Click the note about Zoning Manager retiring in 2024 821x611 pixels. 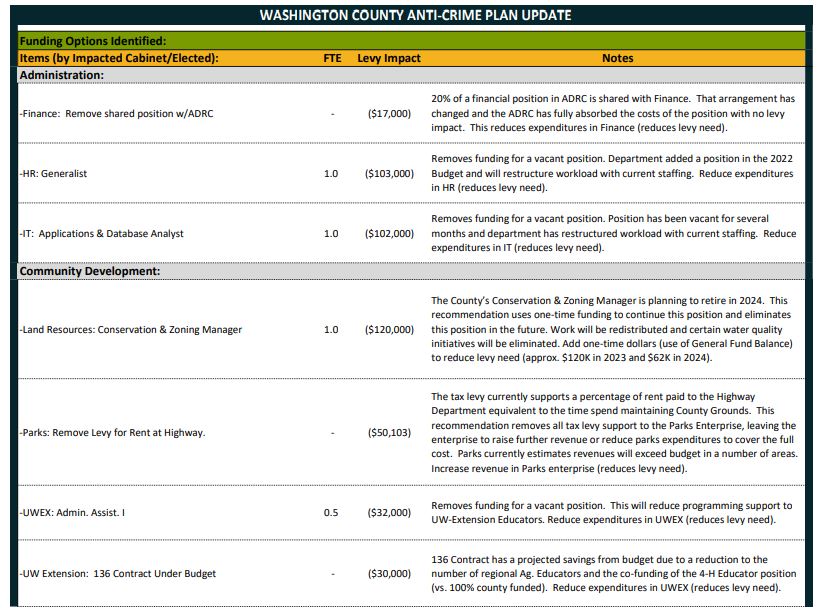(612, 329)
